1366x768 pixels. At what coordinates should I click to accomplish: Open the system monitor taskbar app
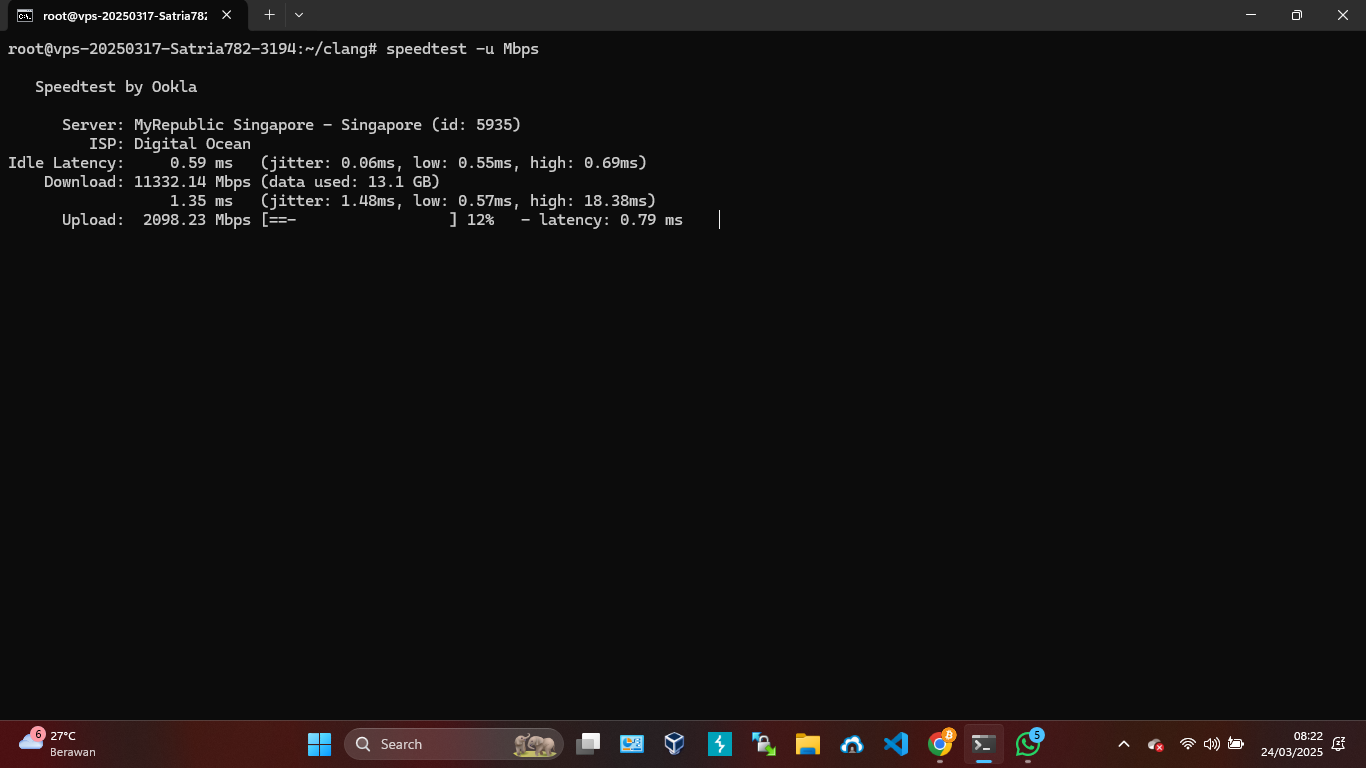[x=631, y=744]
